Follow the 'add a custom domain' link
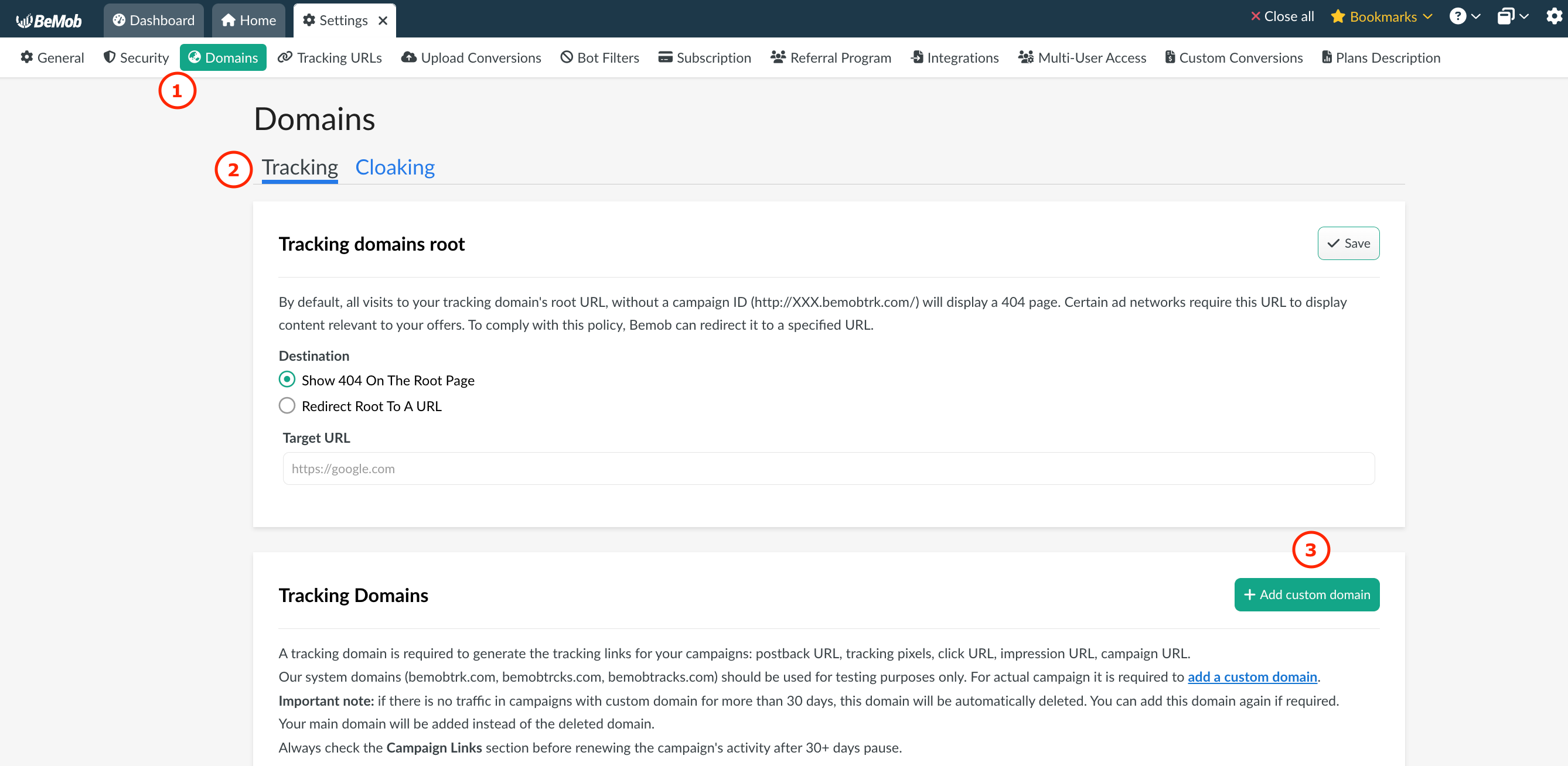1568x766 pixels. (1252, 676)
